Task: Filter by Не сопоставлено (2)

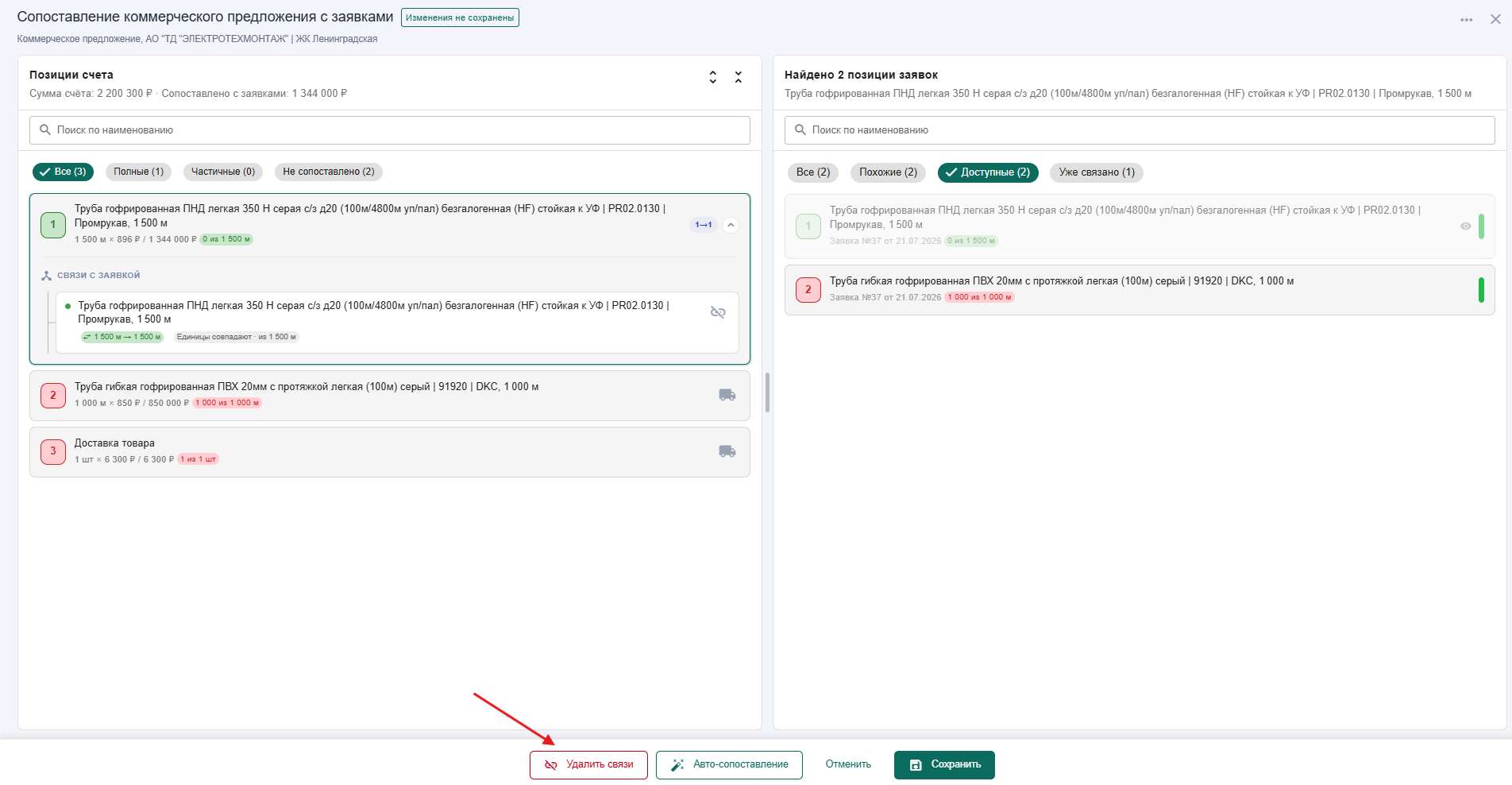Action: pos(329,172)
